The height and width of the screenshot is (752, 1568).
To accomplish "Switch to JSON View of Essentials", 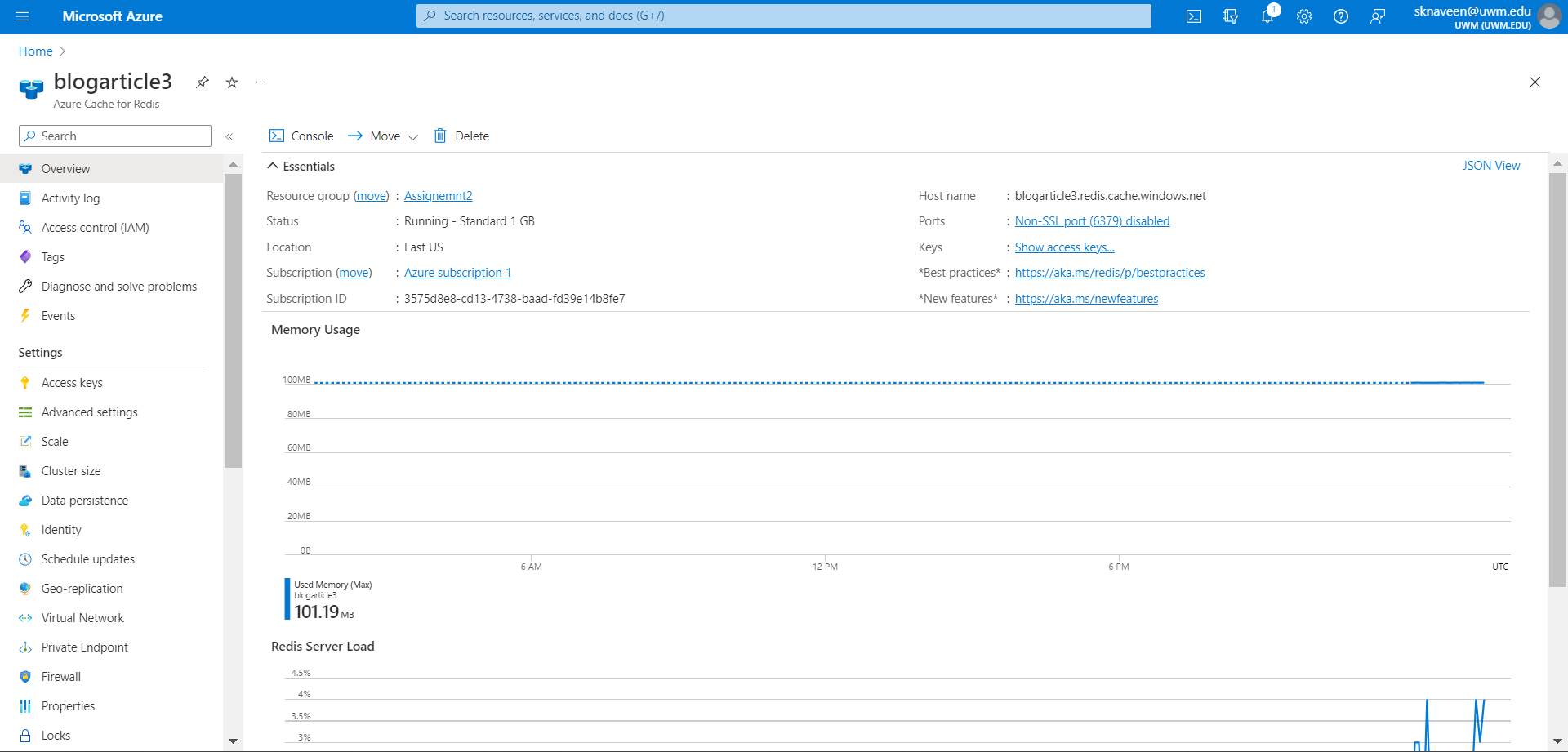I will click(1491, 165).
